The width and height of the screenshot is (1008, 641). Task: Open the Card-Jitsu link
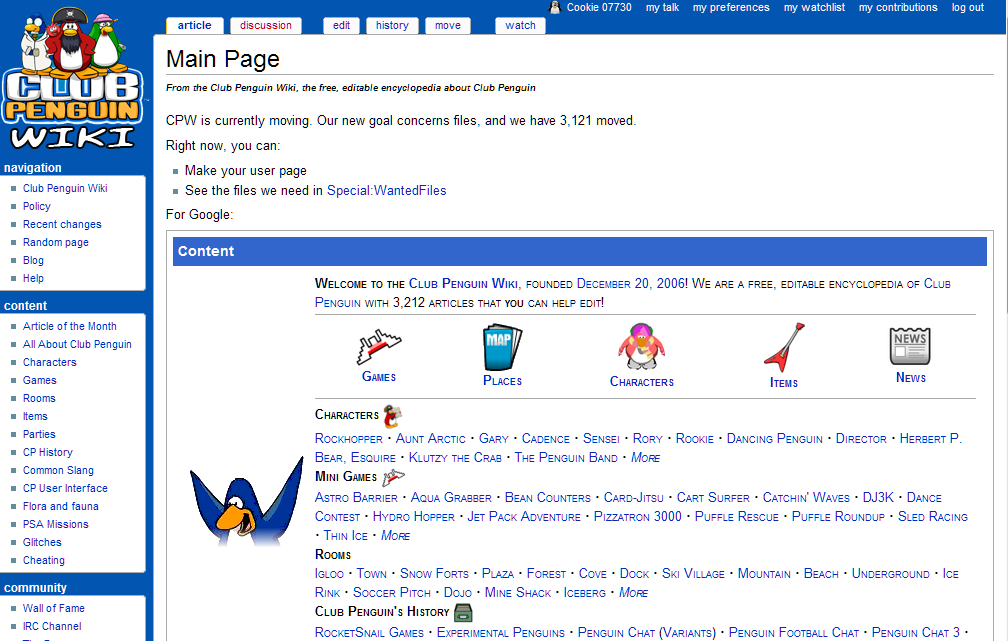[634, 498]
